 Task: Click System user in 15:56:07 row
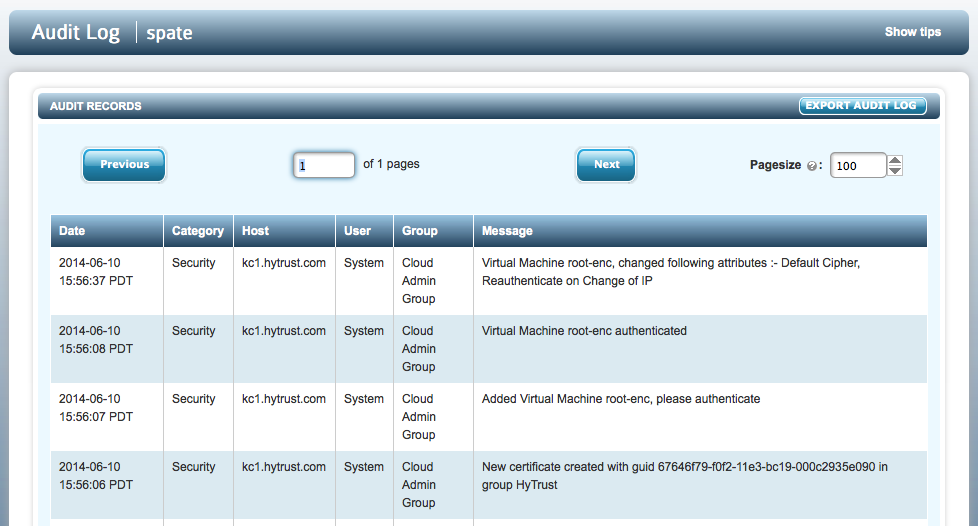coord(364,399)
